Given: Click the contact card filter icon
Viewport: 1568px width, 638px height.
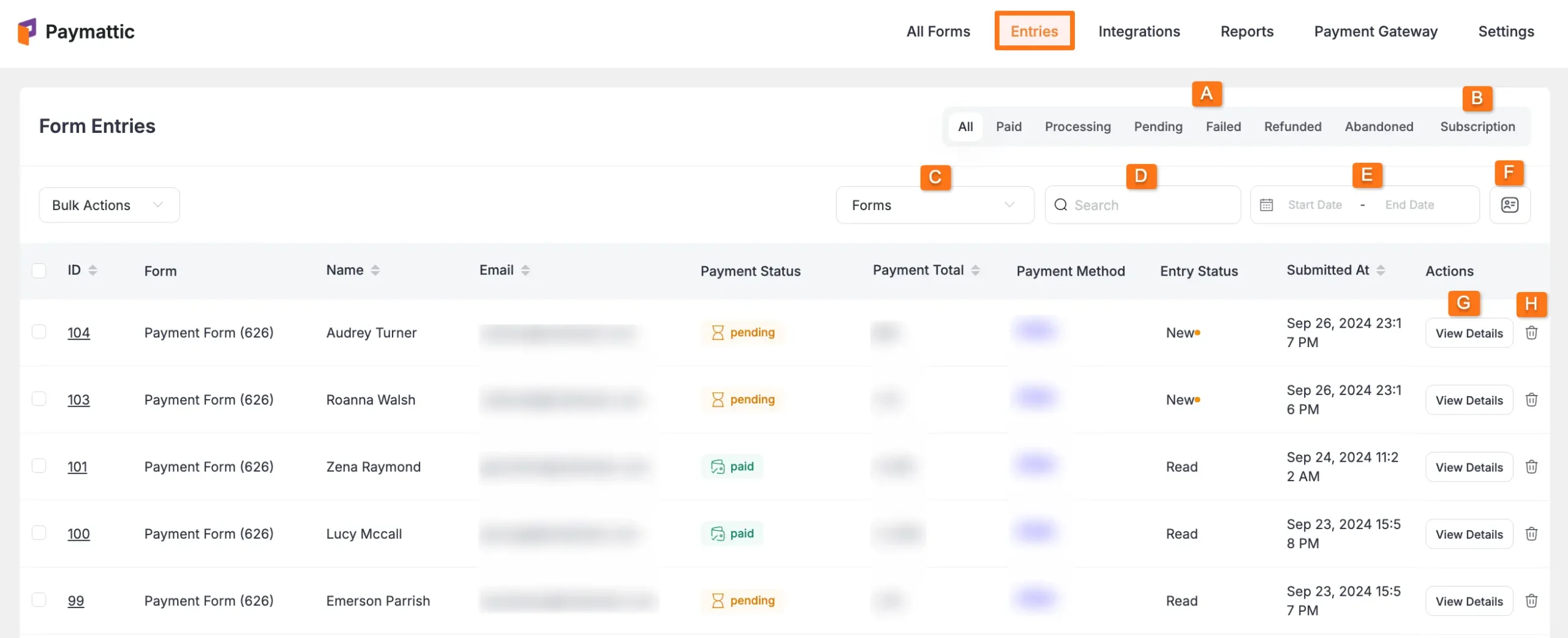Looking at the screenshot, I should (x=1510, y=205).
